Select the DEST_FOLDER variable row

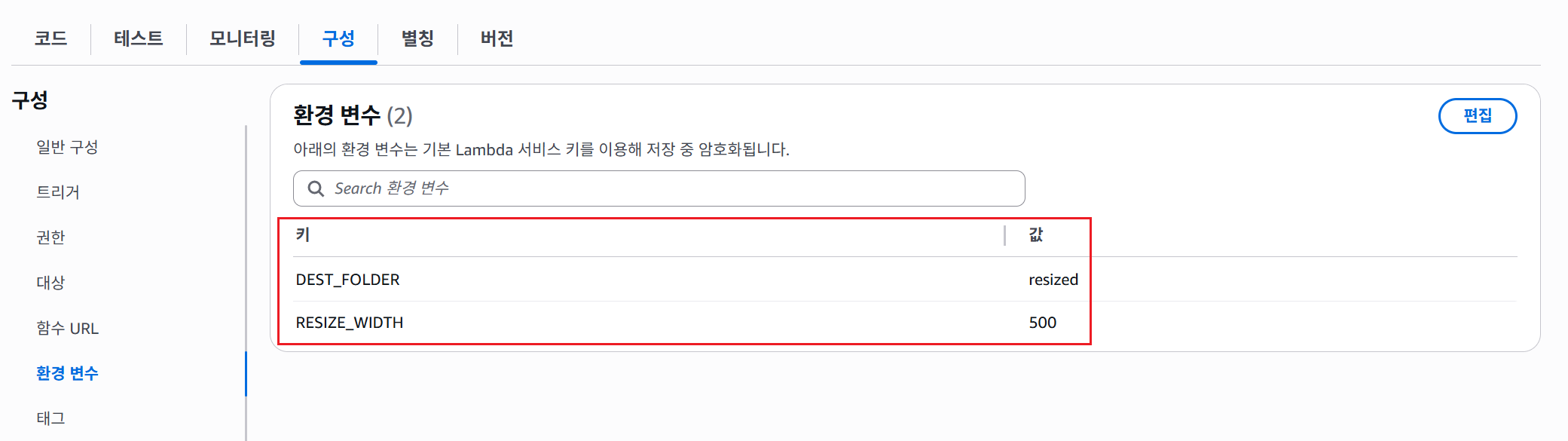coord(348,280)
